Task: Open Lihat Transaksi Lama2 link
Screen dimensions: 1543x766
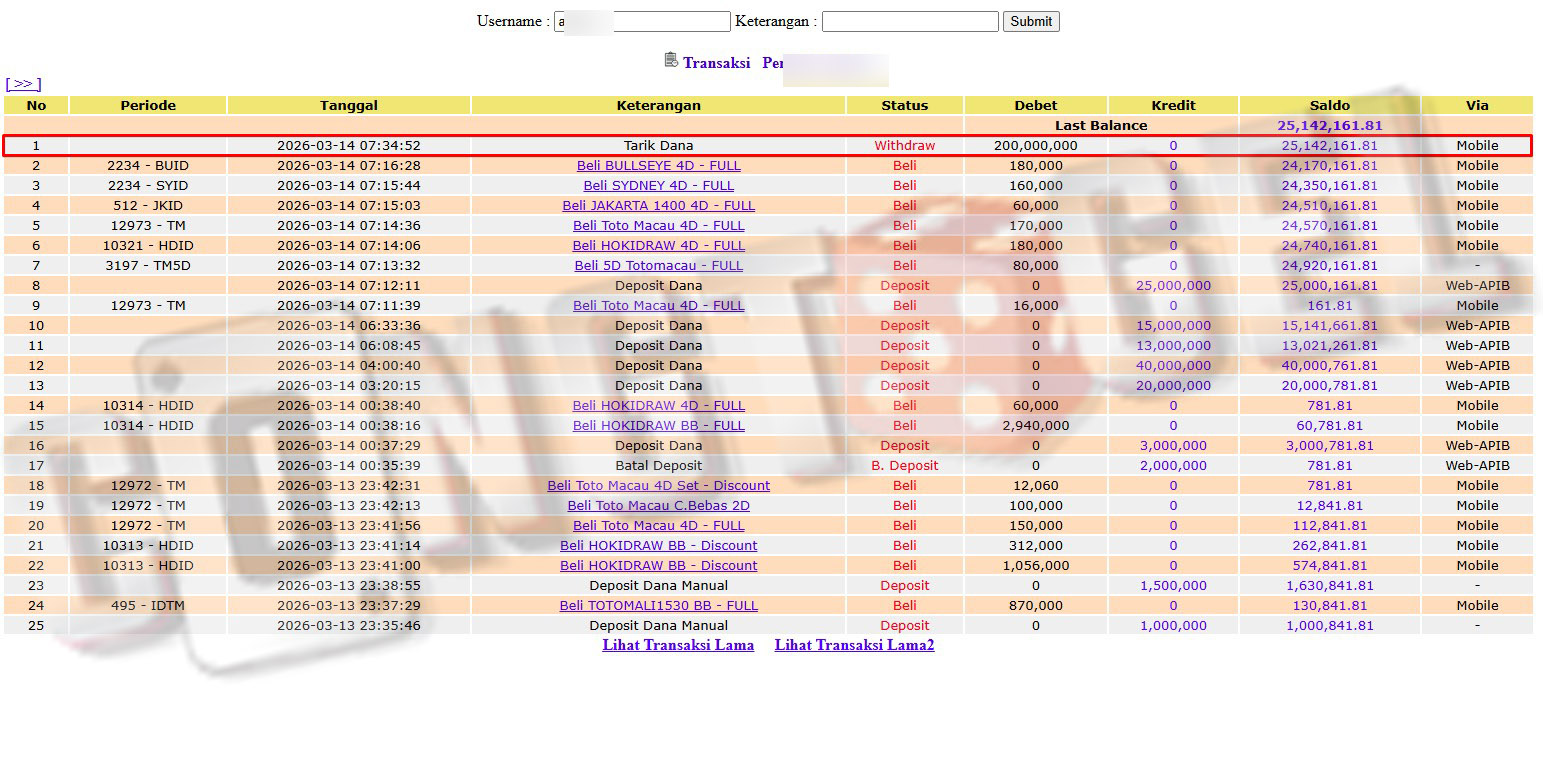Action: [x=854, y=645]
